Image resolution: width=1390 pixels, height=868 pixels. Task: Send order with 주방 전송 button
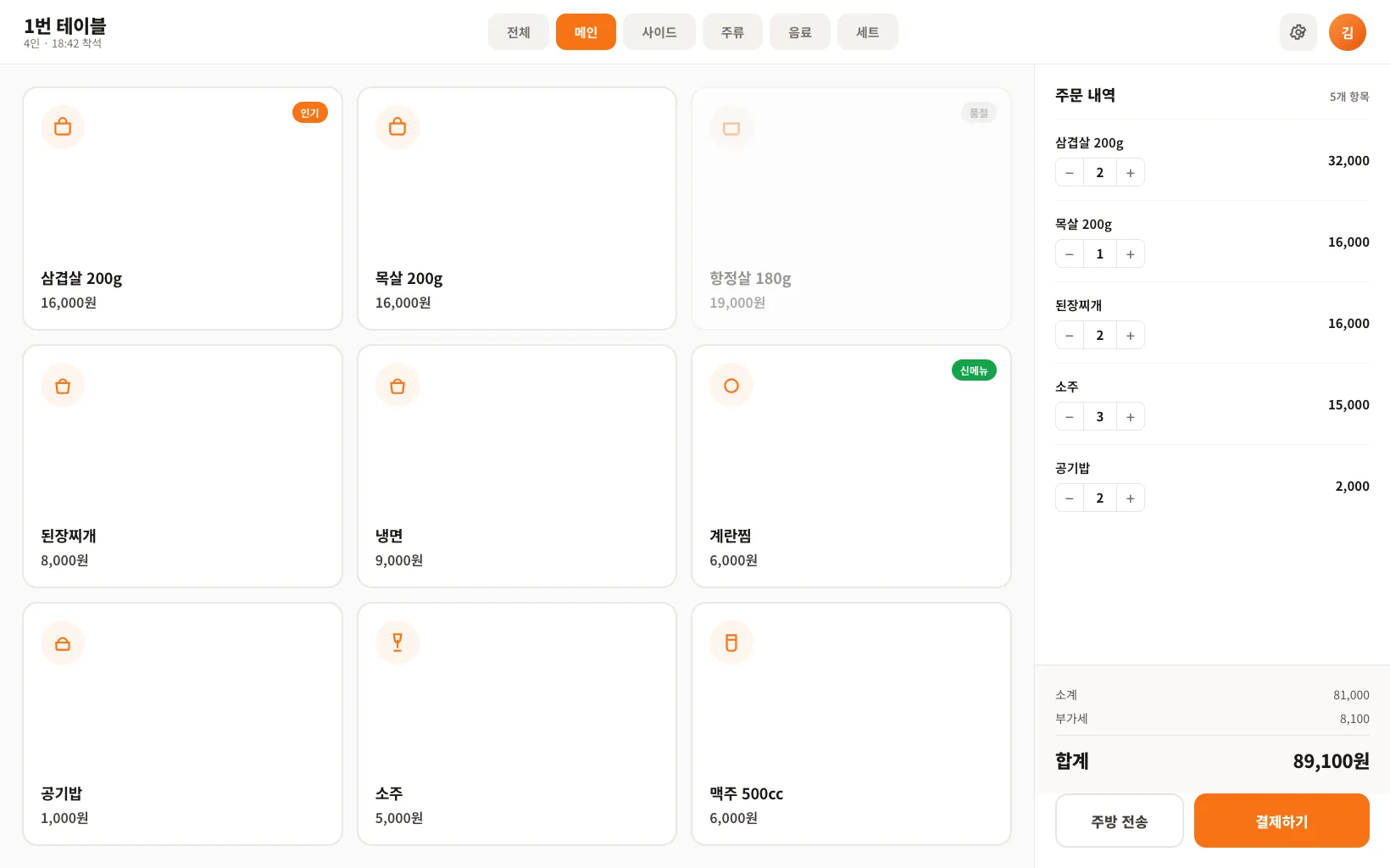pos(1119,821)
